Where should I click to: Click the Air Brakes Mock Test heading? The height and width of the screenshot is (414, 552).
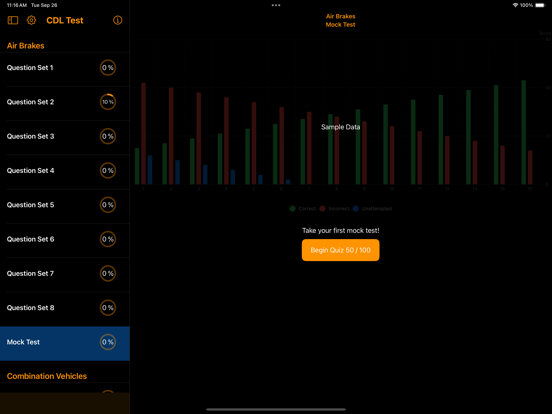[x=340, y=20]
